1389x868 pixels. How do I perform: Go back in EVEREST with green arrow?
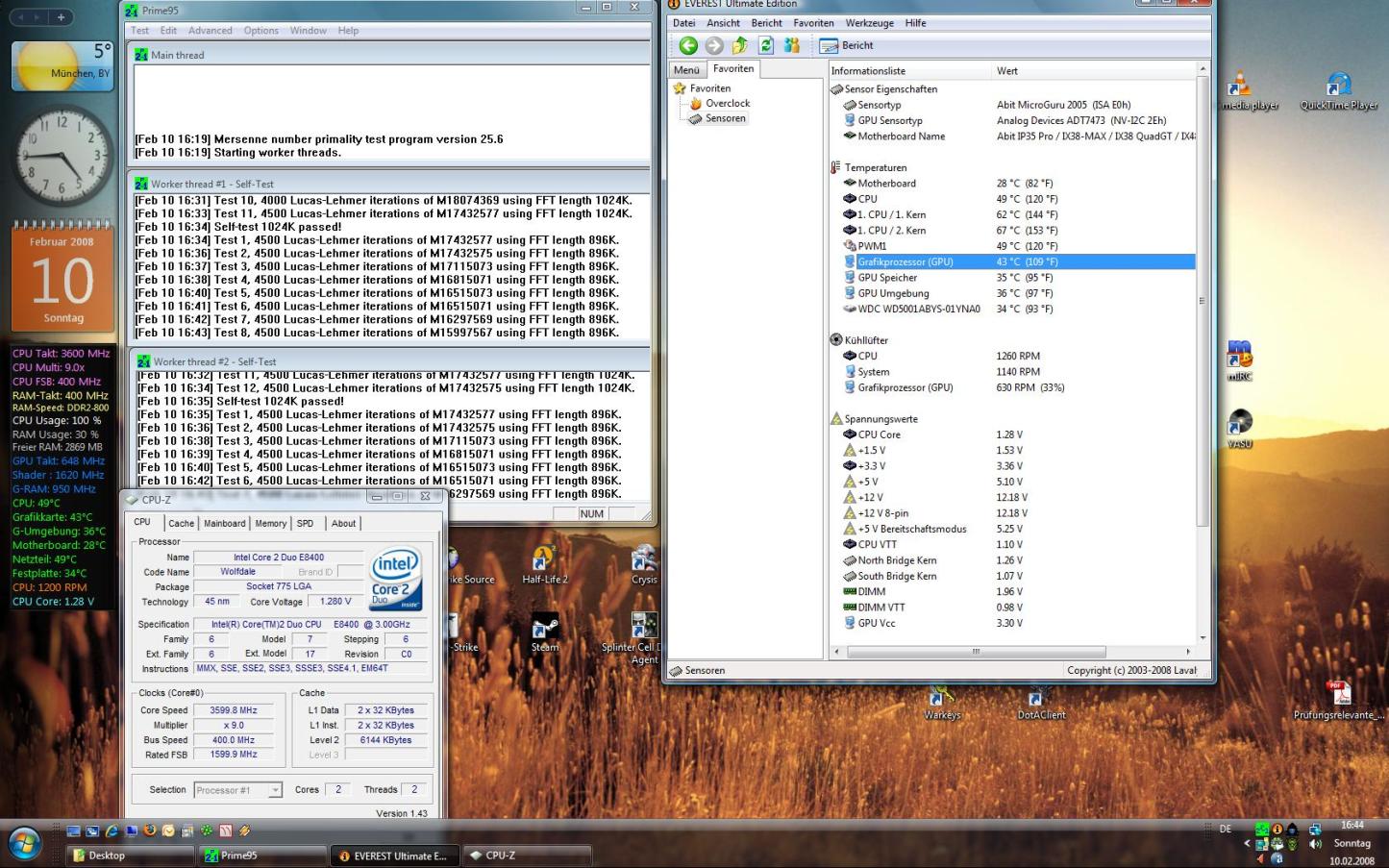[688, 45]
